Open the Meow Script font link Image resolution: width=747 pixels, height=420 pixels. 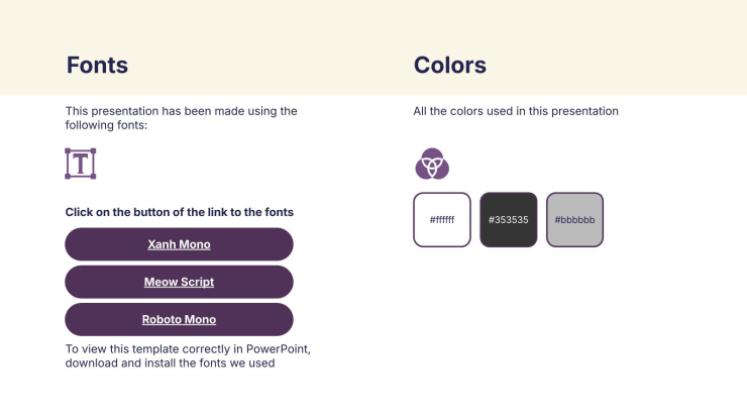pyautogui.click(x=179, y=282)
